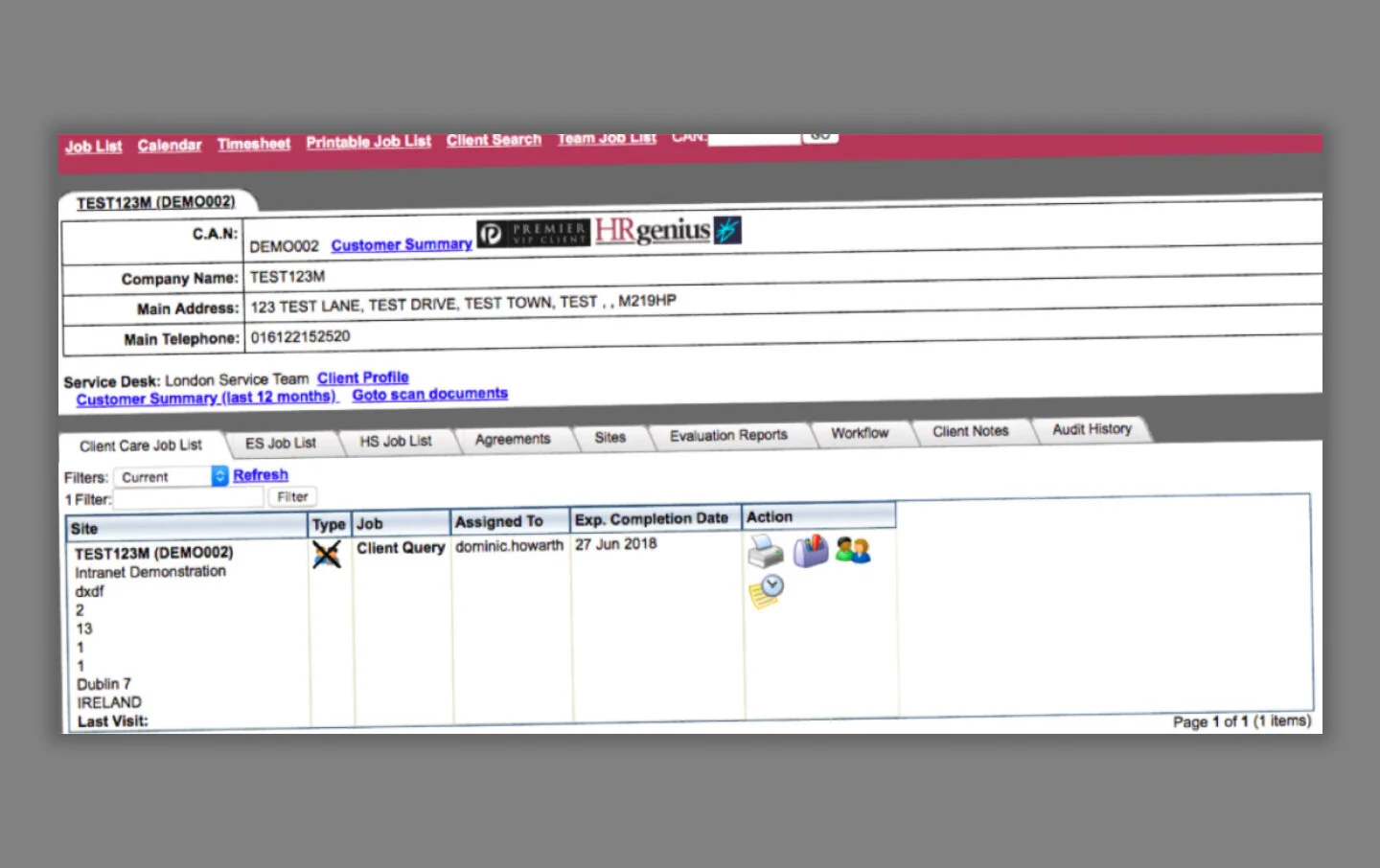Viewport: 1380px width, 868px height.
Task: Click the Page 1 of 1 pager text
Action: tap(1242, 721)
